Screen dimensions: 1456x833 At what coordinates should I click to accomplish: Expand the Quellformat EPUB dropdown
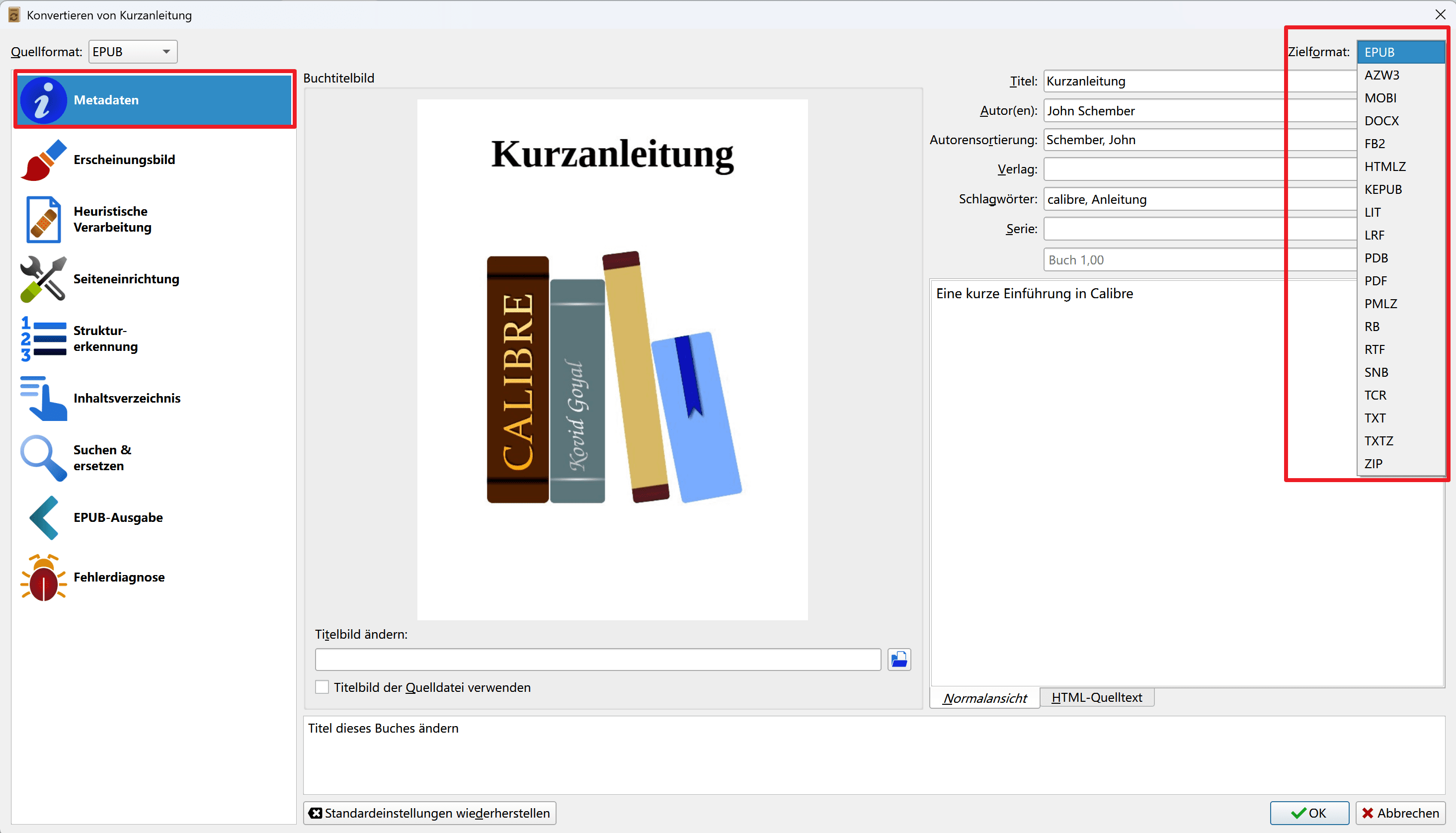pyautogui.click(x=133, y=52)
